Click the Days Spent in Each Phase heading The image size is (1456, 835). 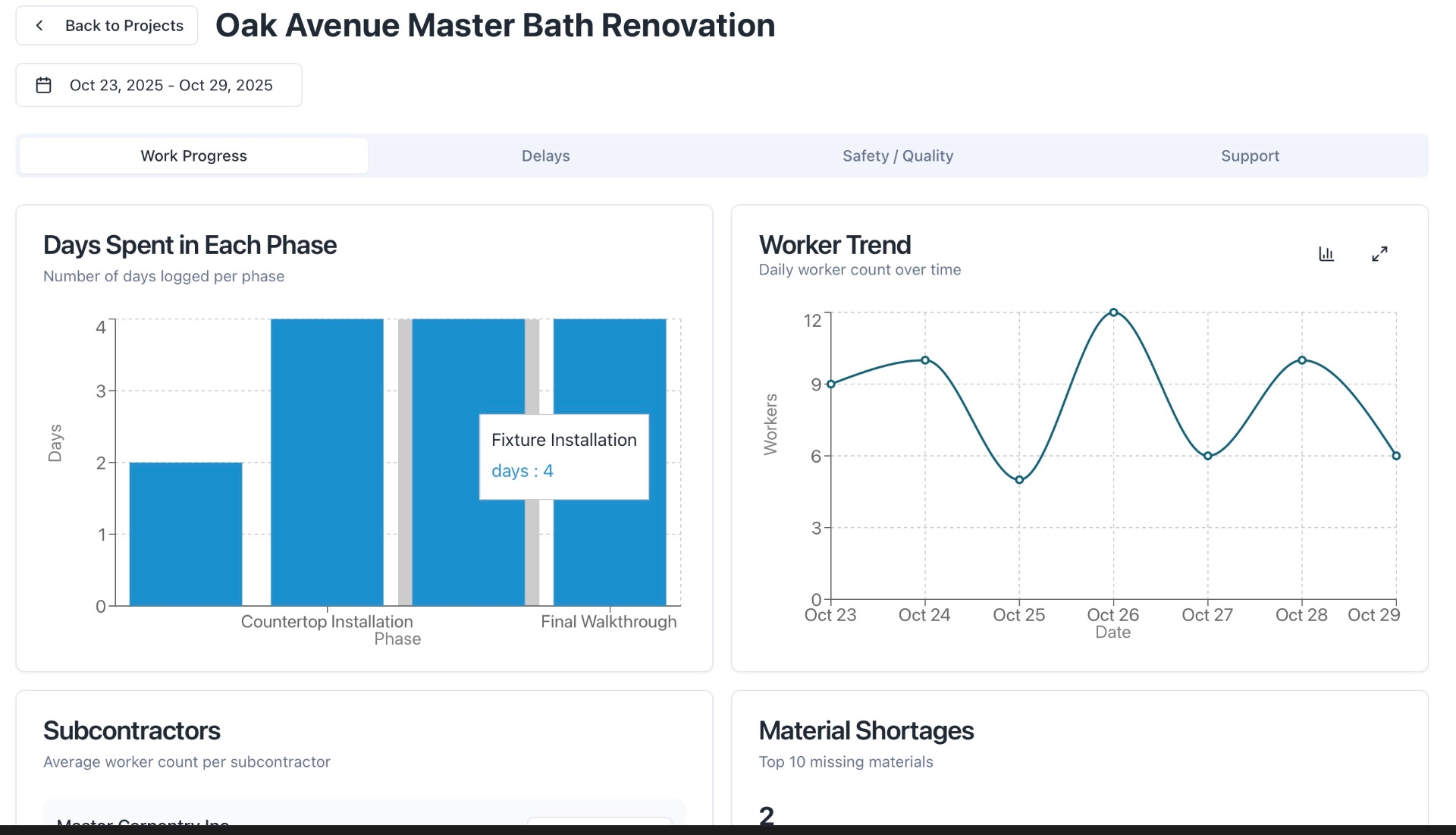[x=190, y=245]
